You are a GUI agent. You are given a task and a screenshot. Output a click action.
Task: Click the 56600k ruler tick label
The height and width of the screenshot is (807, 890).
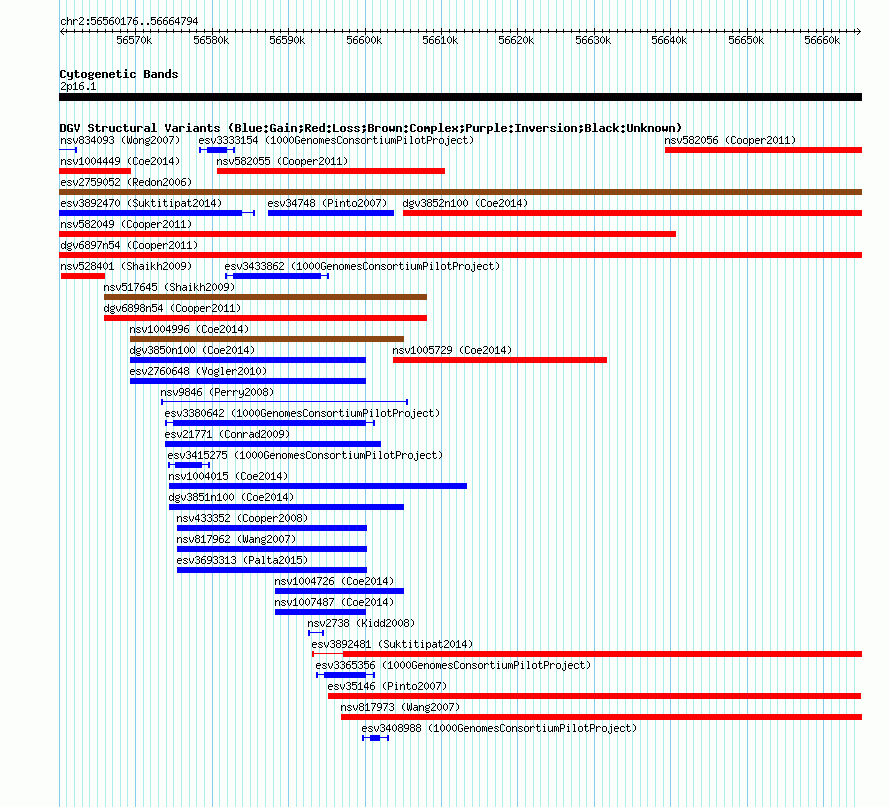pos(364,40)
